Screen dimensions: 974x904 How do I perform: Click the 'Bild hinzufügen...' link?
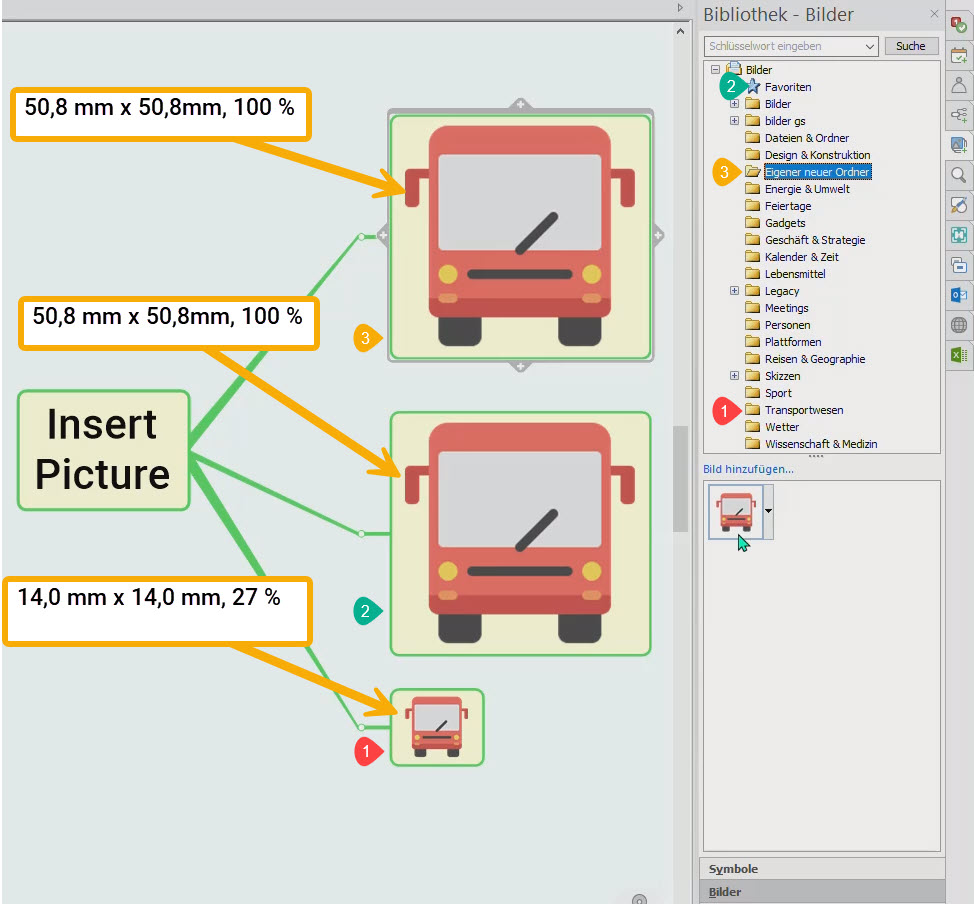pos(748,469)
